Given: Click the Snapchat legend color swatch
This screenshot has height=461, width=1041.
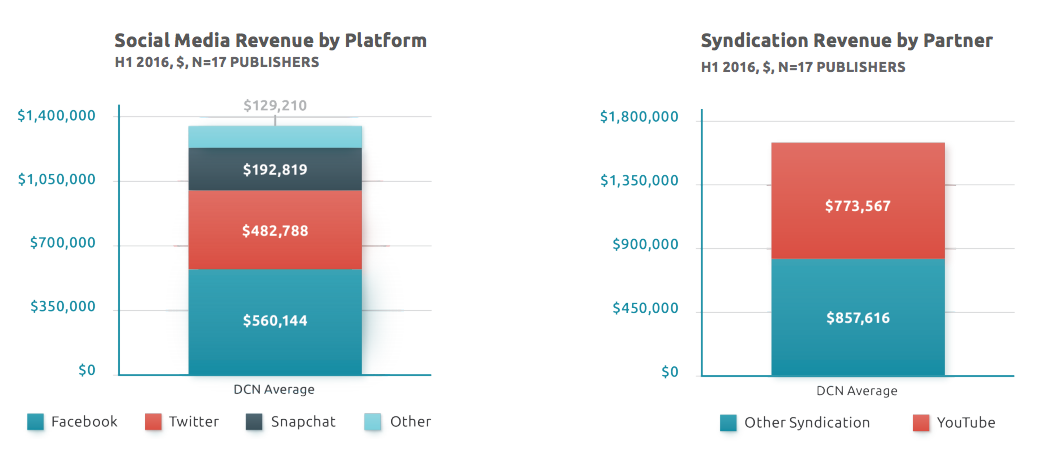Looking at the screenshot, I should (255, 422).
